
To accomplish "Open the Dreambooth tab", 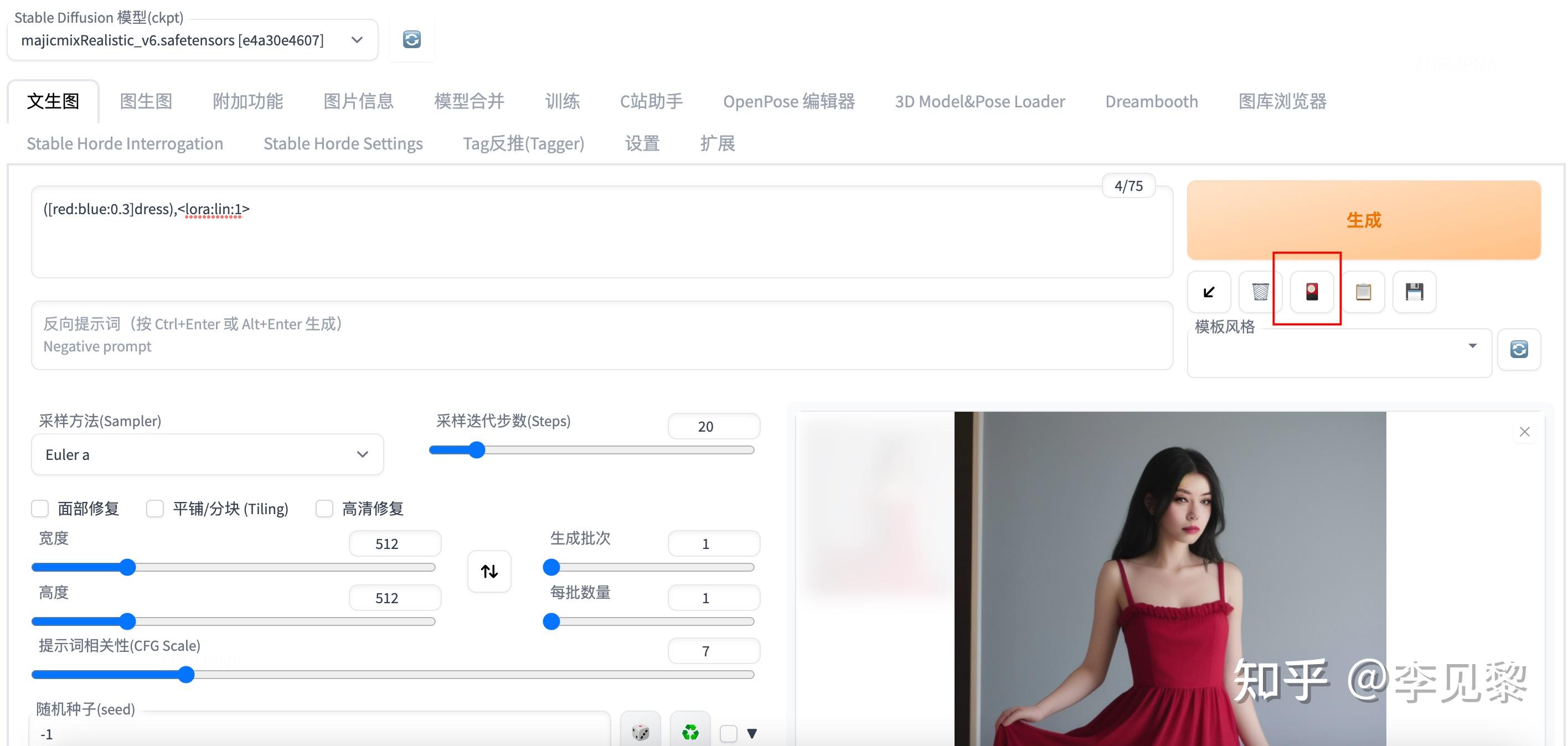I will click(1151, 101).
